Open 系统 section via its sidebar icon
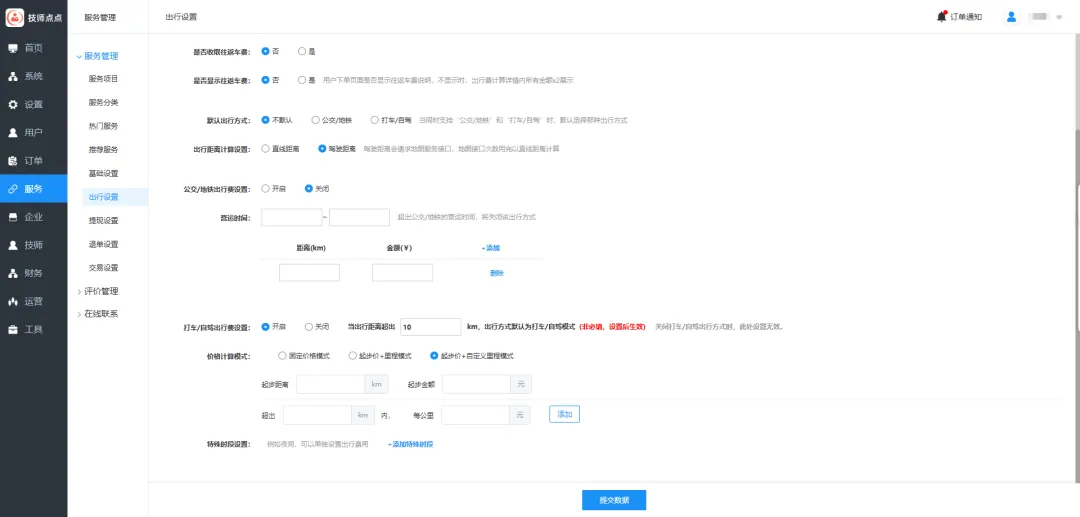Image resolution: width=1080 pixels, height=517 pixels. (13, 76)
